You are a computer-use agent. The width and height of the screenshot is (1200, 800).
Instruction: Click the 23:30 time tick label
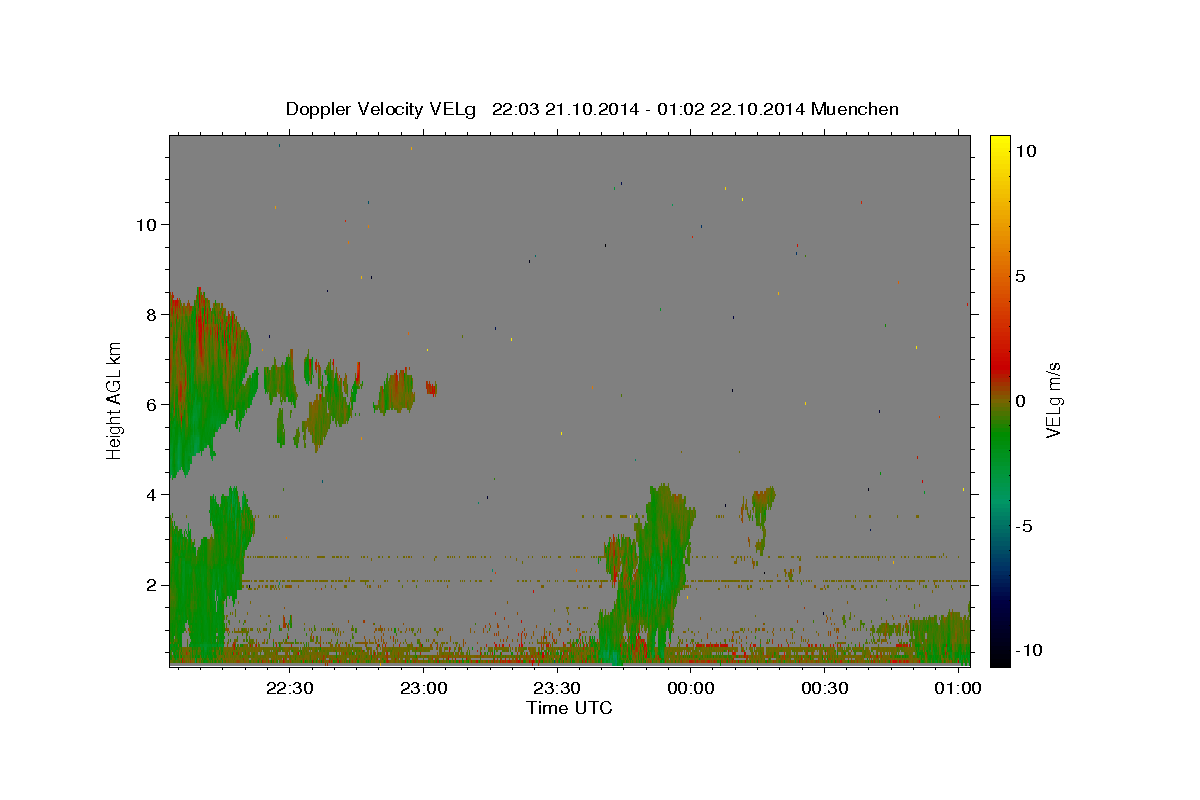557,689
